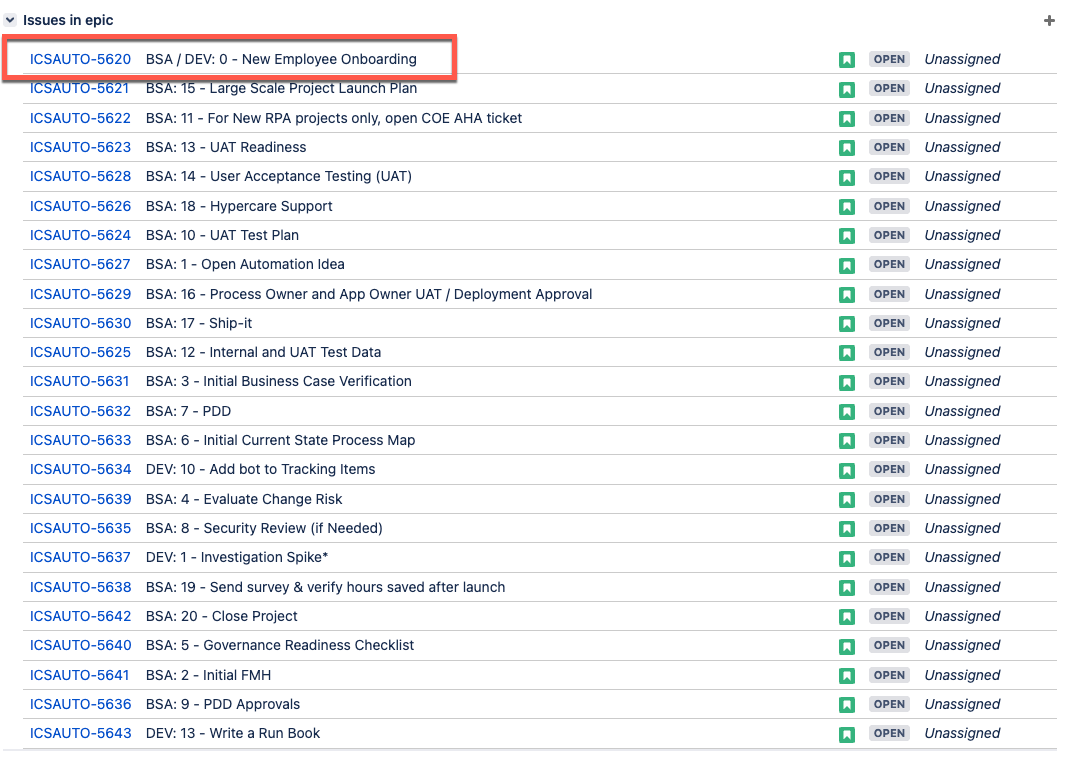Open issue link ICSAUTO-5643

[80, 733]
